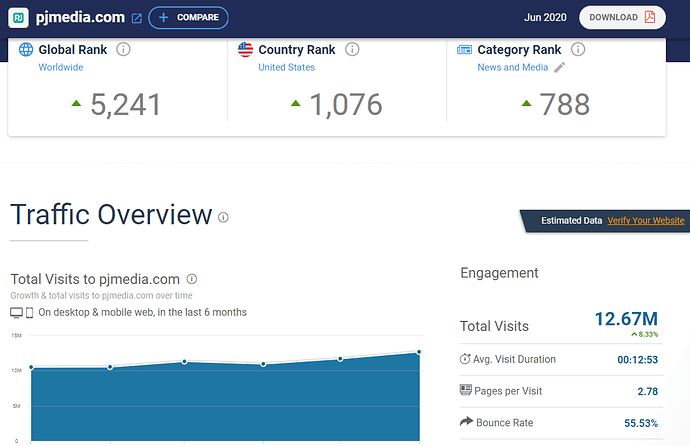The height and width of the screenshot is (446, 690).
Task: Click the Traffic Overview heading
Action: 111,215
